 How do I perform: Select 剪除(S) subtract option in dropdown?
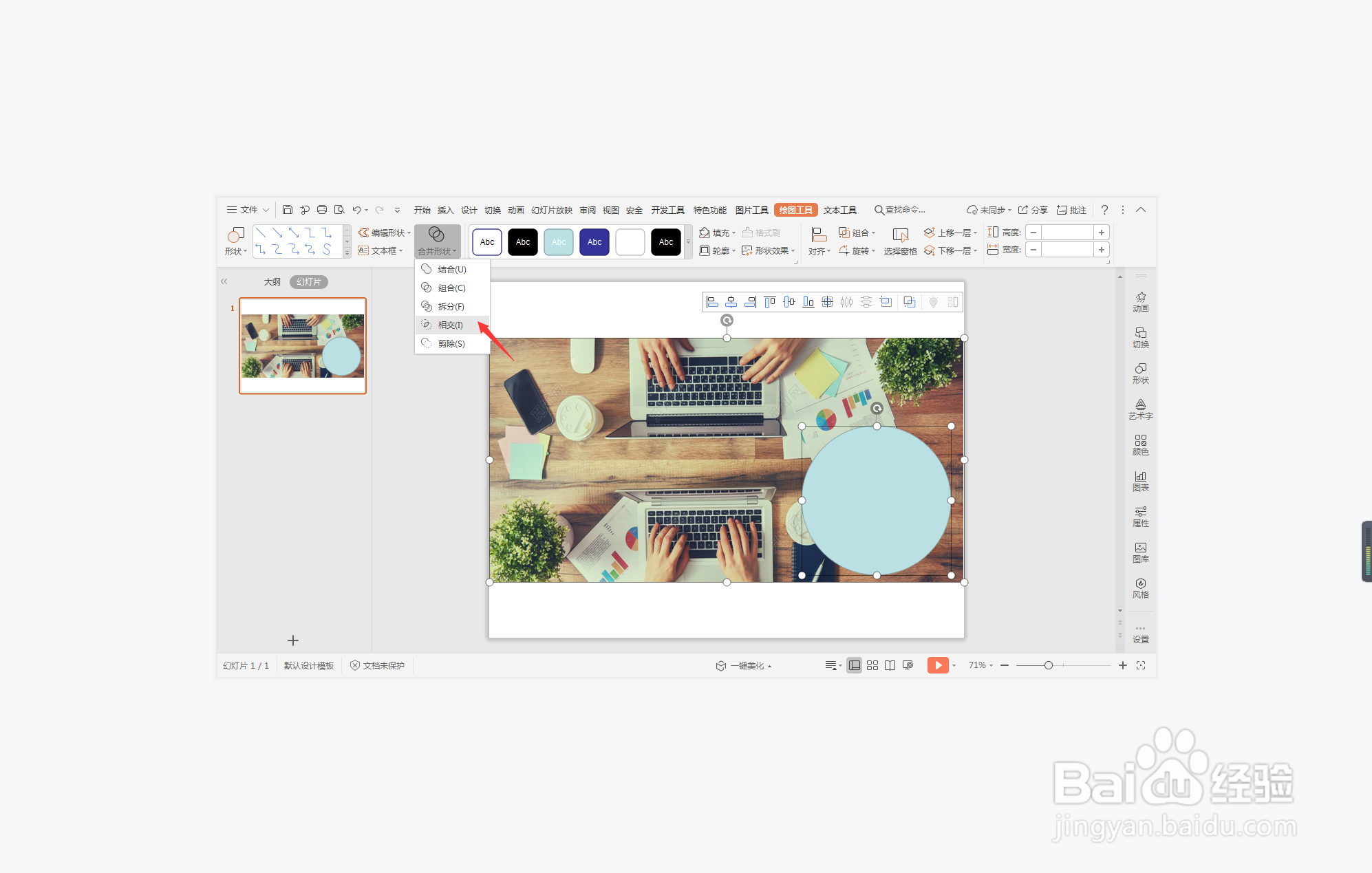click(x=451, y=343)
